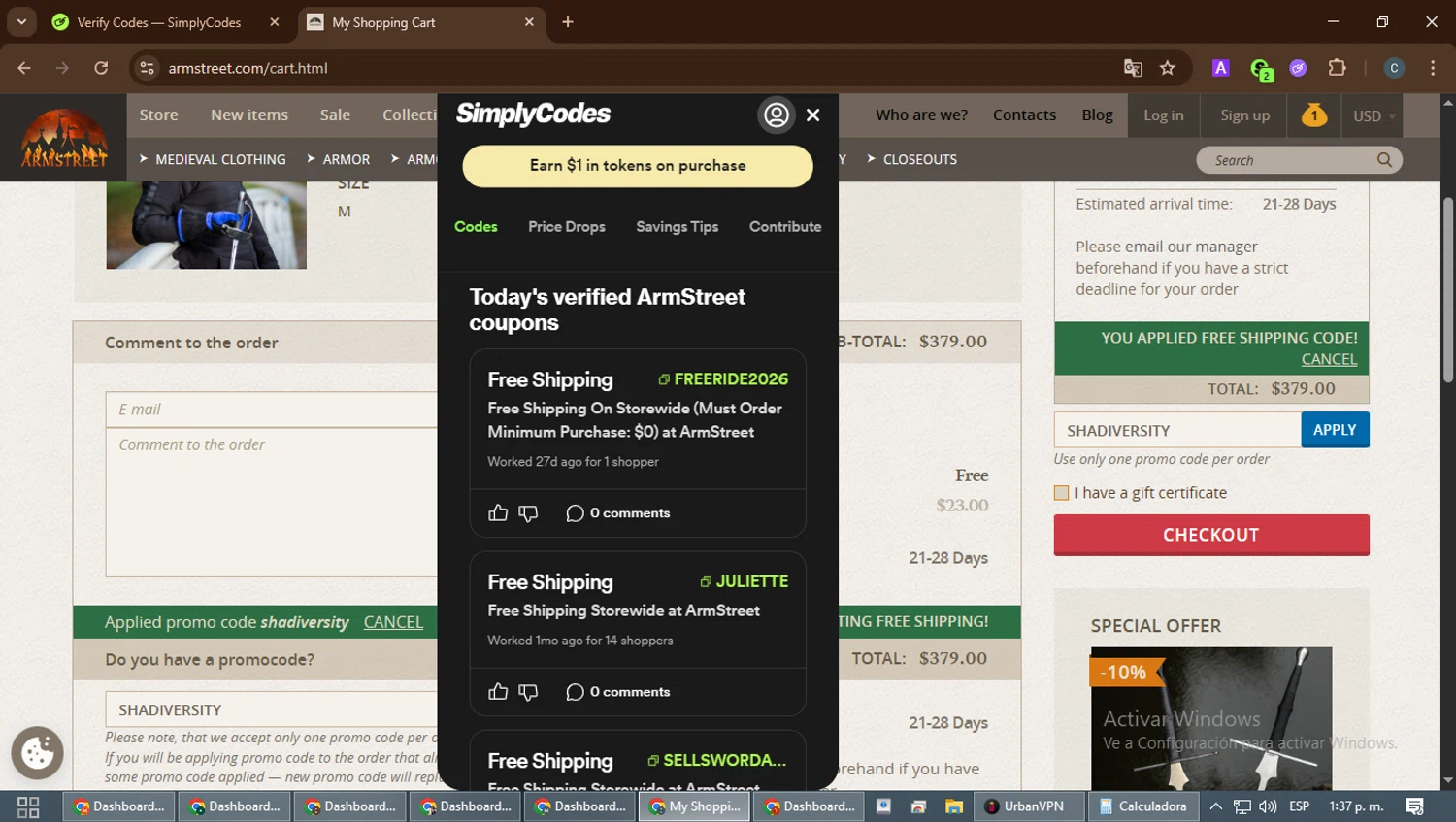Bookmark this page with the star
Screen dimensions: 1456x822
point(1167,68)
